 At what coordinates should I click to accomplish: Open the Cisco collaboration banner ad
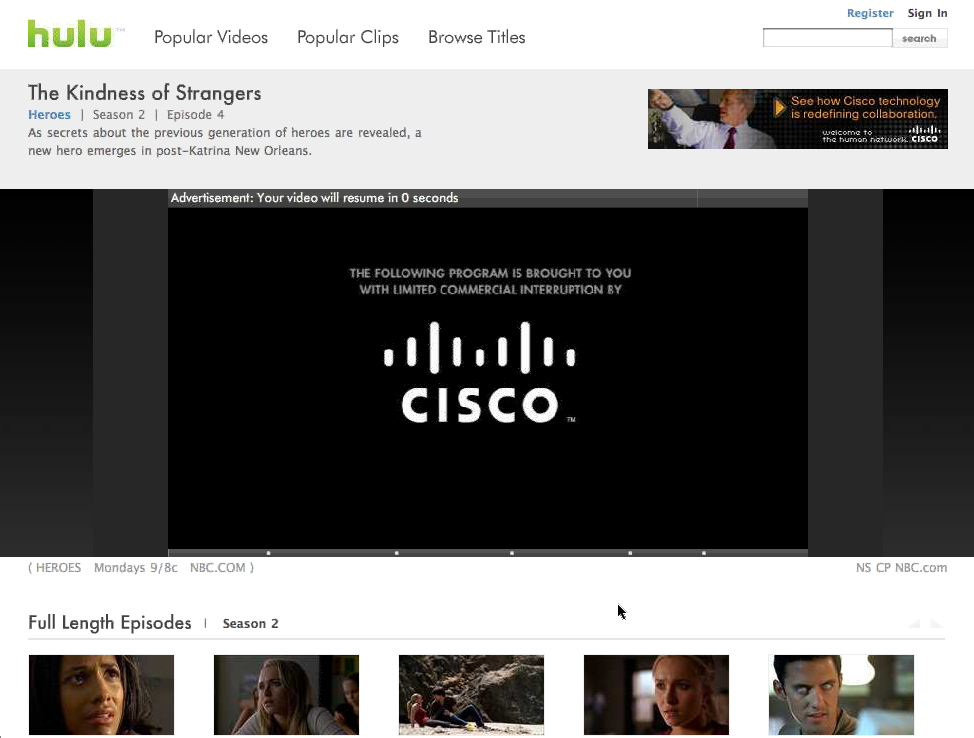(x=798, y=119)
